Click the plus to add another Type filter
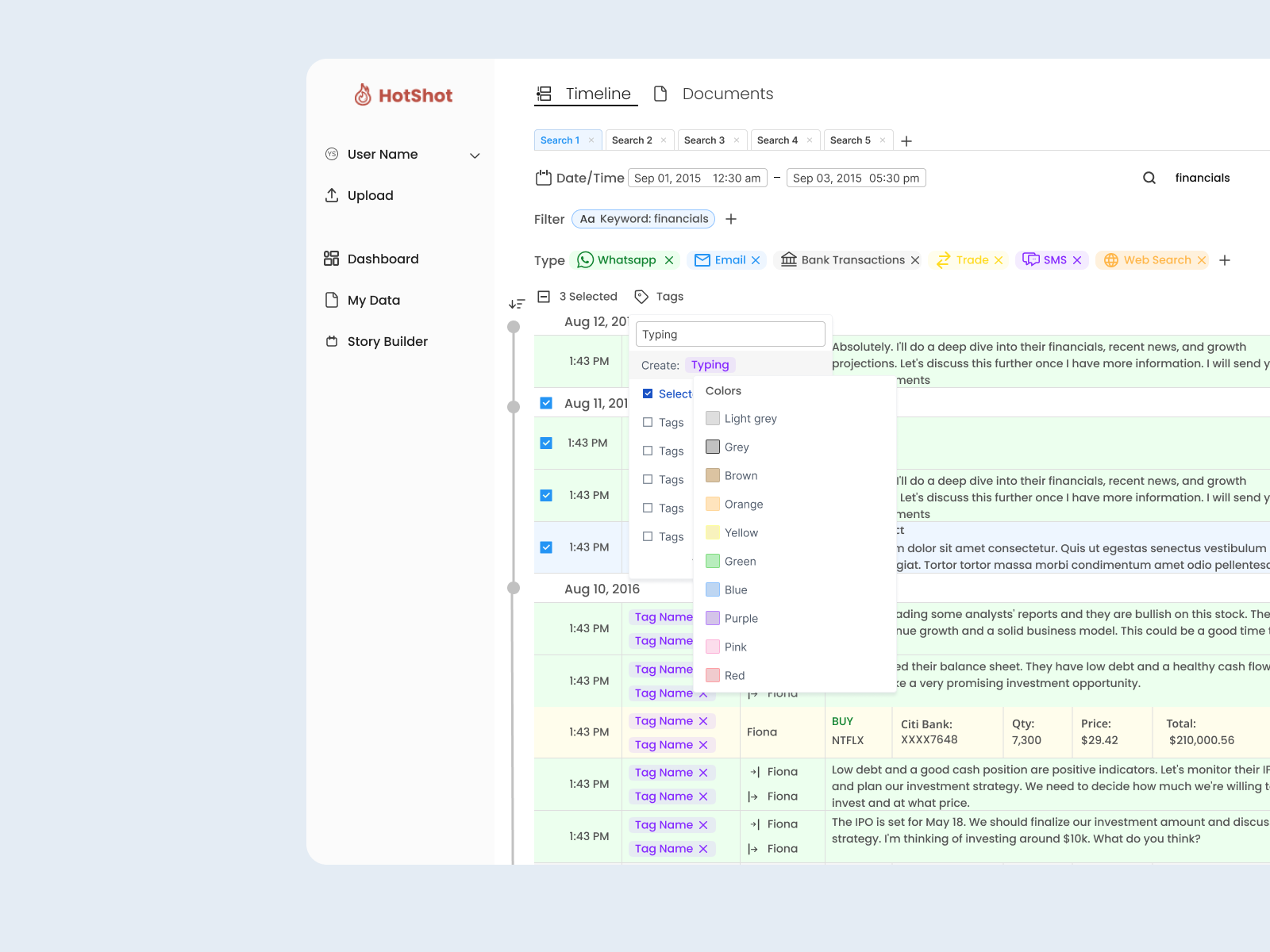 click(1225, 259)
